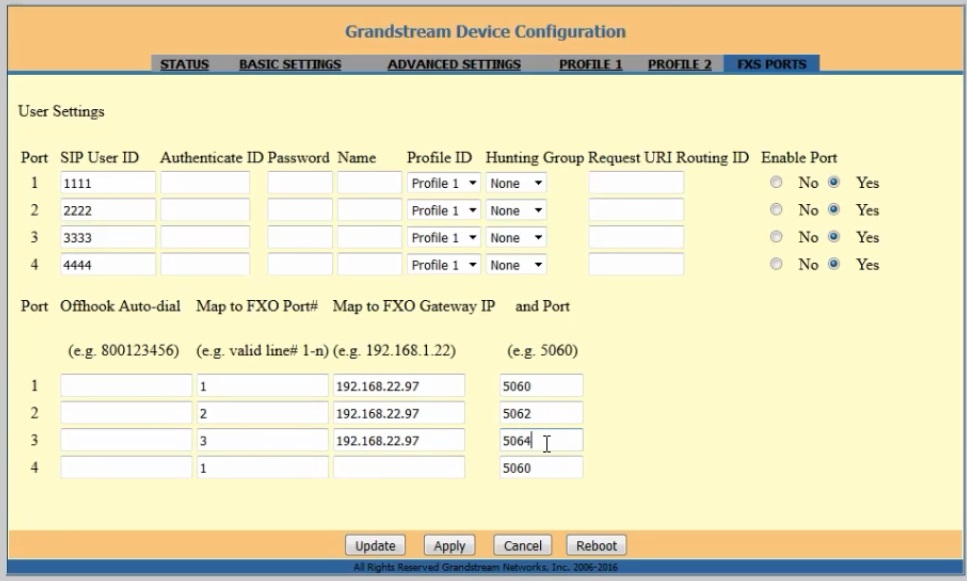967x581 pixels.
Task: Click the Apply button
Action: coord(449,546)
